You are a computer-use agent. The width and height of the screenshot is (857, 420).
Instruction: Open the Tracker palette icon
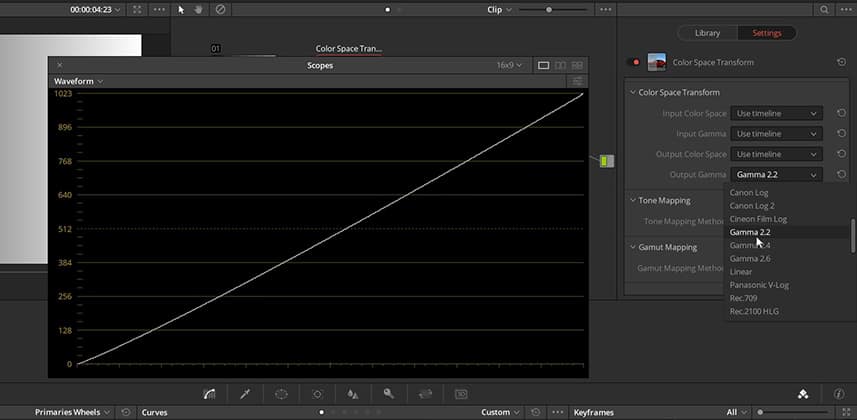317,394
